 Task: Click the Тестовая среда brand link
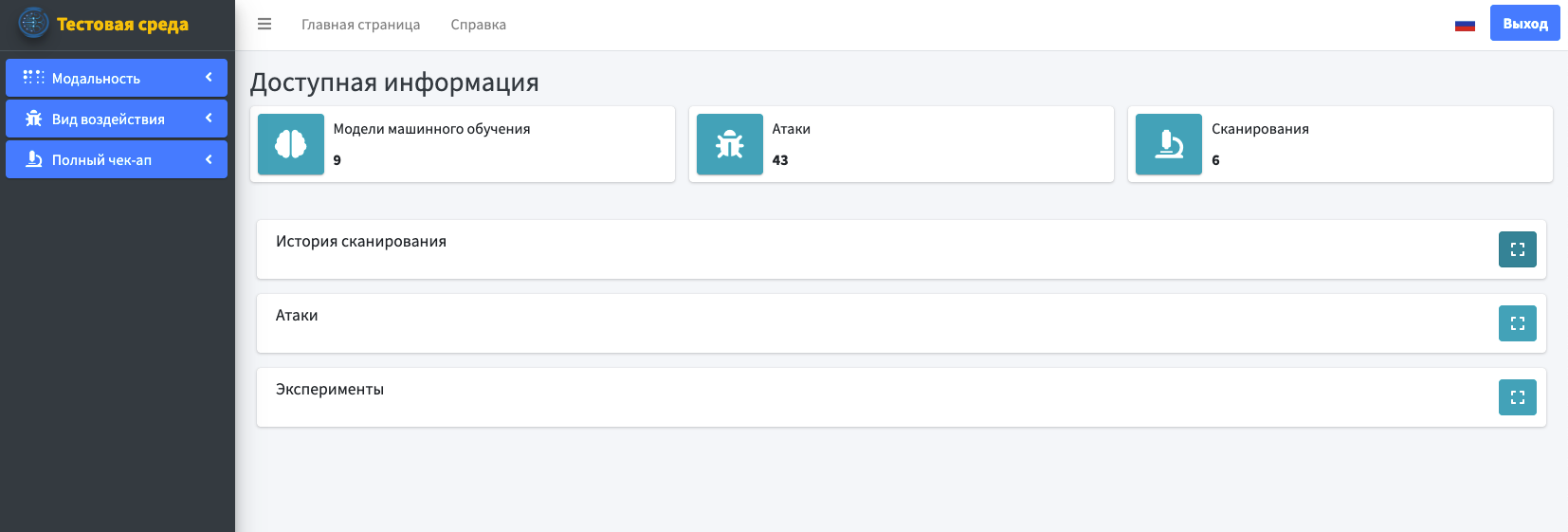(x=122, y=24)
